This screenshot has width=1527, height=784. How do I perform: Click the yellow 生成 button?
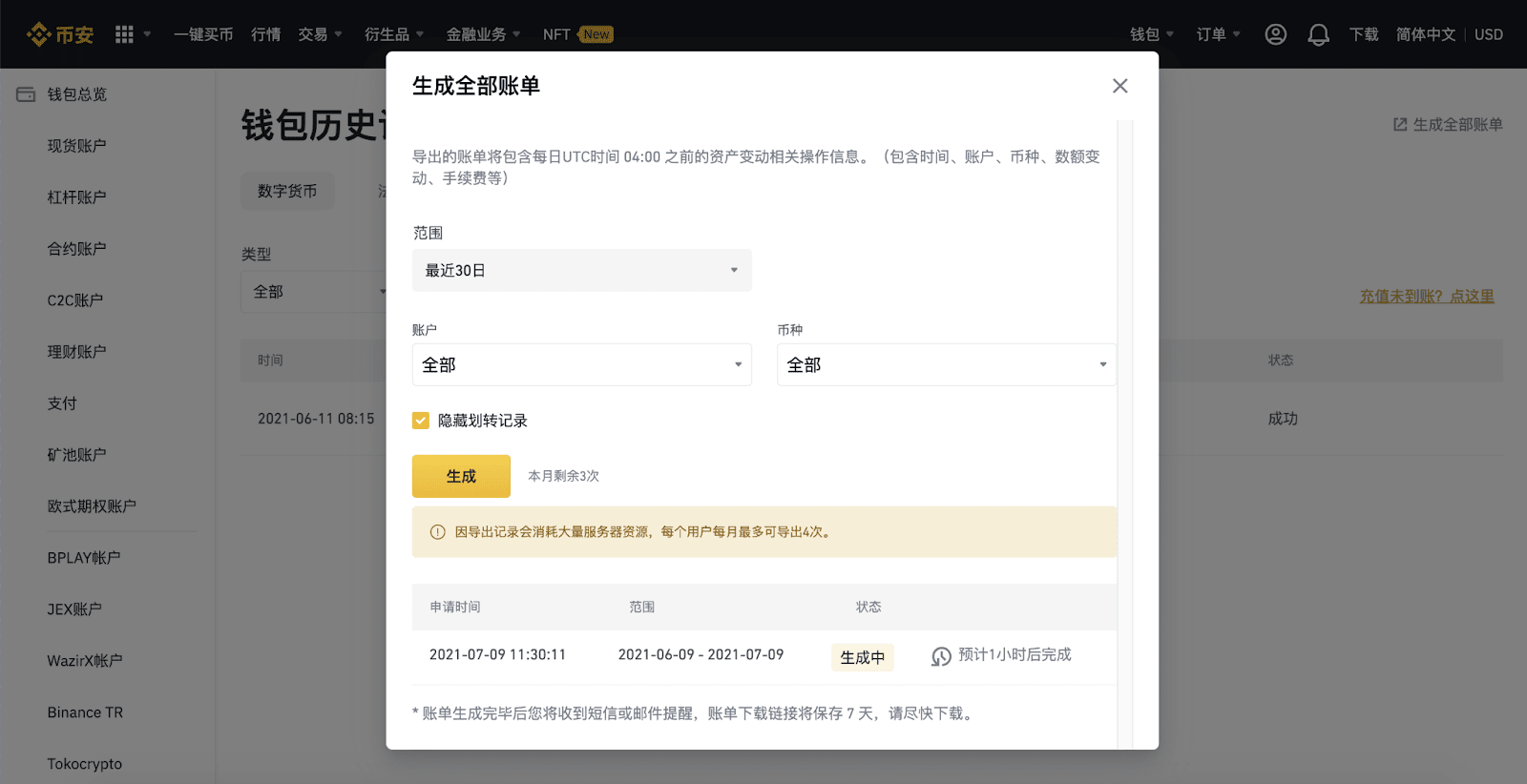point(461,476)
